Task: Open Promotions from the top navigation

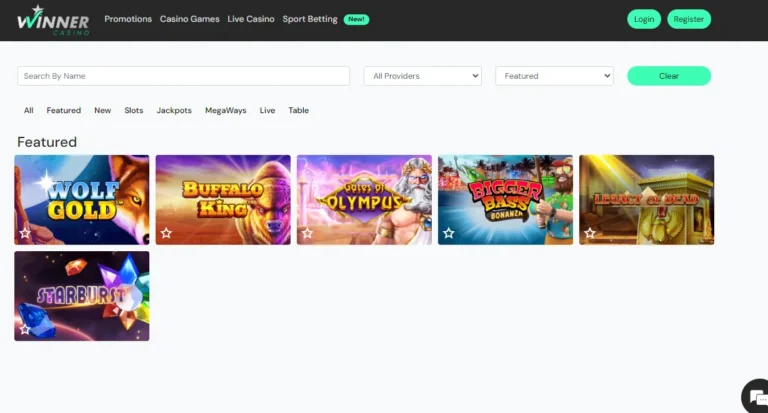Action: [128, 19]
